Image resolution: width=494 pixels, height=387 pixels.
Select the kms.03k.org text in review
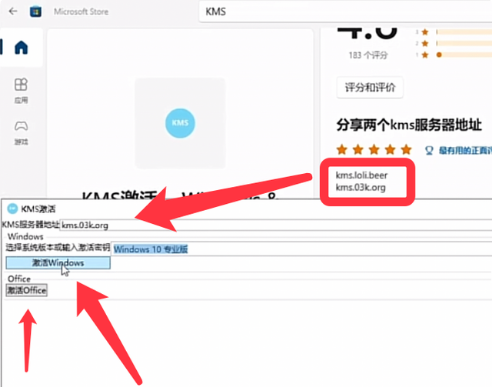click(x=360, y=187)
